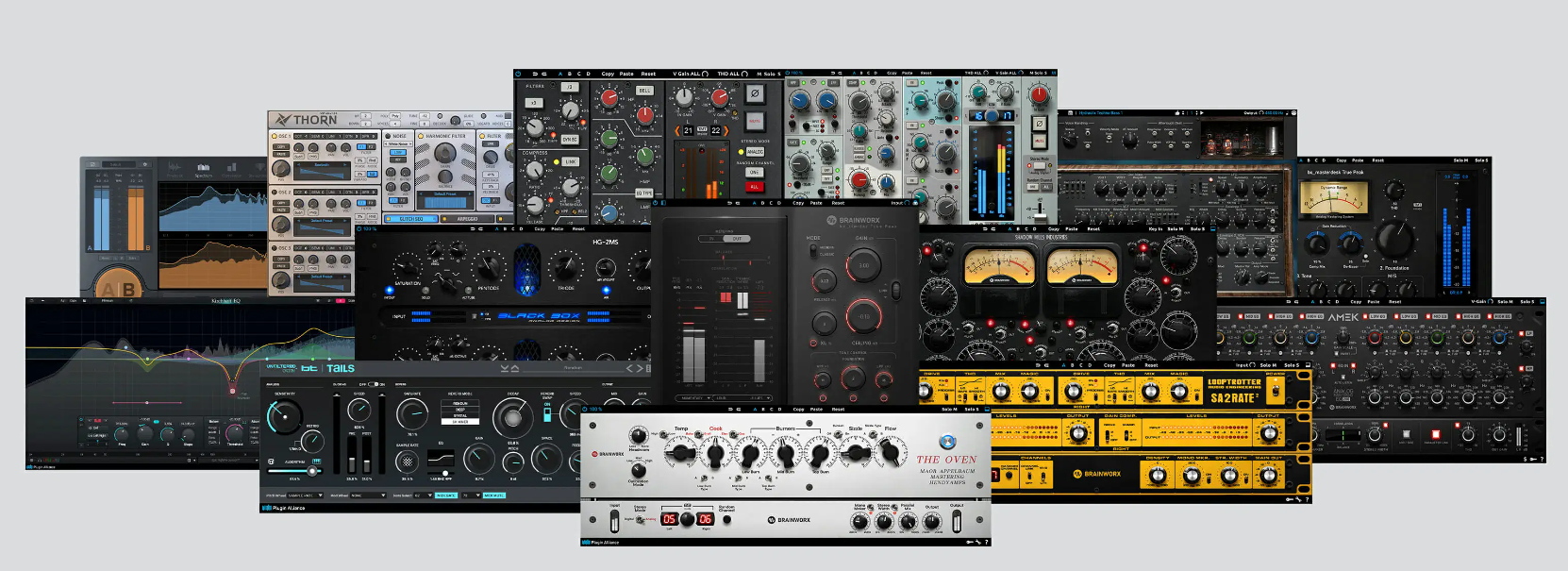Click the Input fader on The Oven
Screen dimensions: 1568x571
[x=614, y=521]
